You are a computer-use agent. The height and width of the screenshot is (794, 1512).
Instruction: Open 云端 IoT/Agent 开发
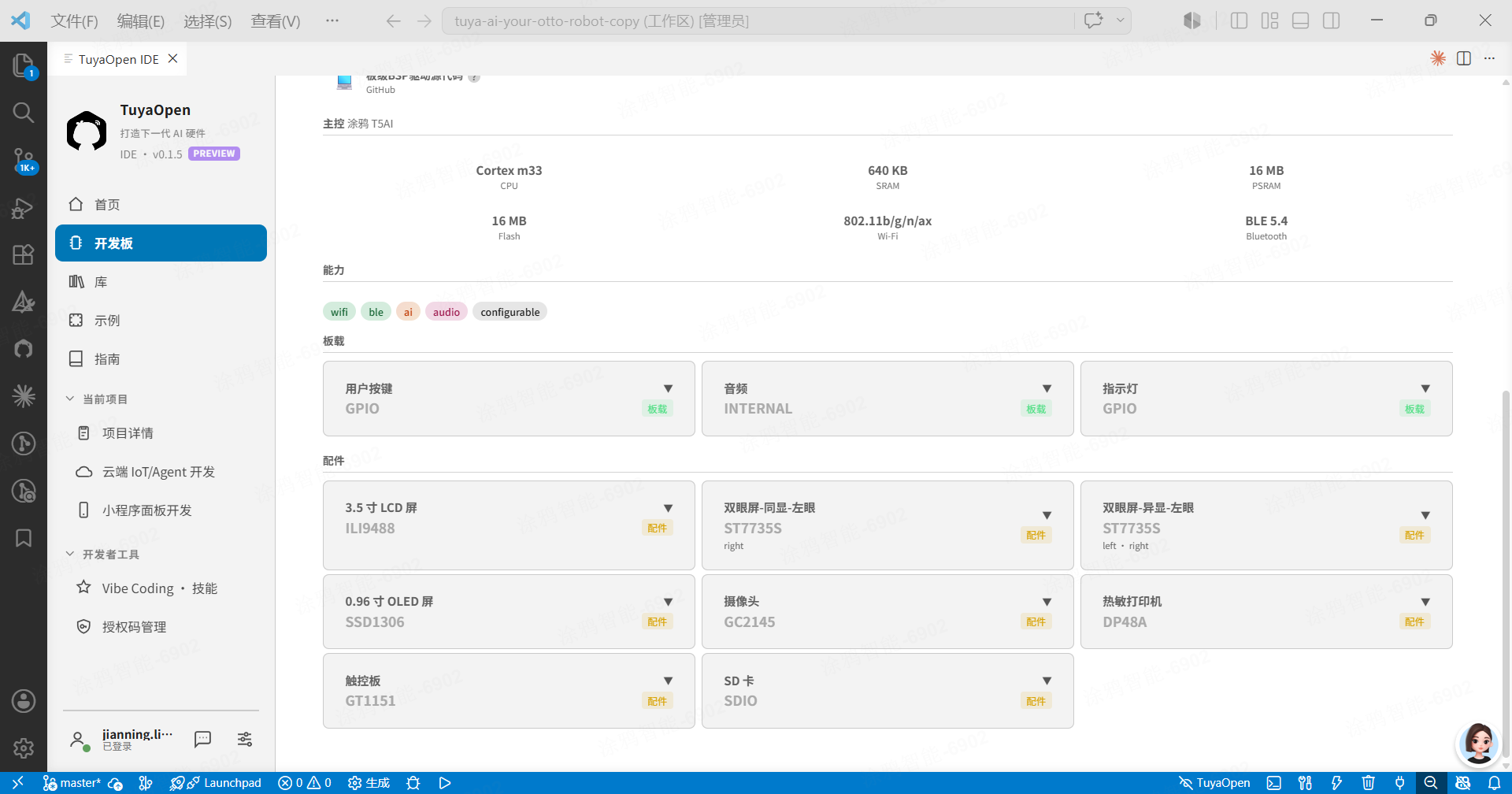161,472
